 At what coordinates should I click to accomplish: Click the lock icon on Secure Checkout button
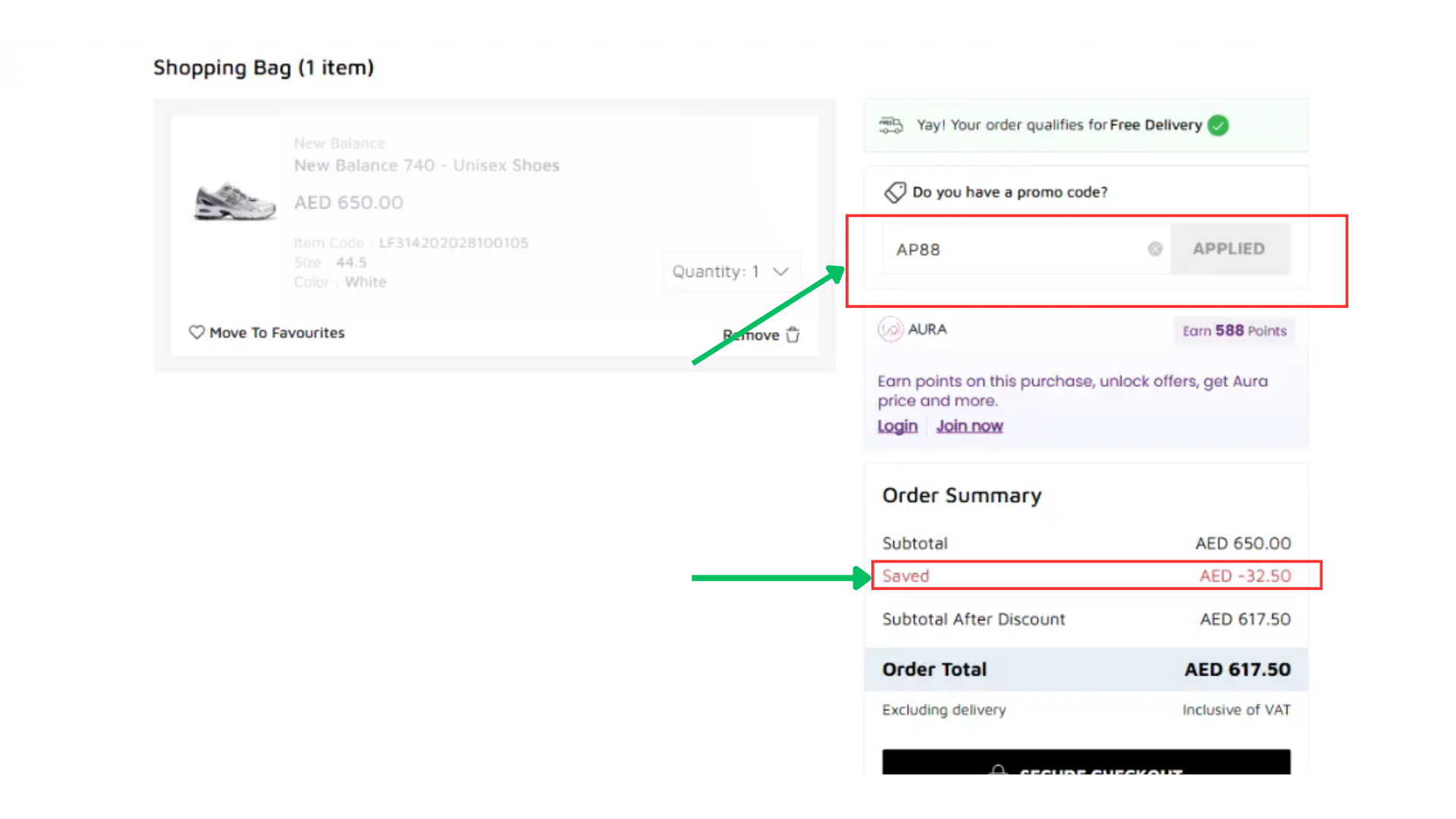click(999, 769)
